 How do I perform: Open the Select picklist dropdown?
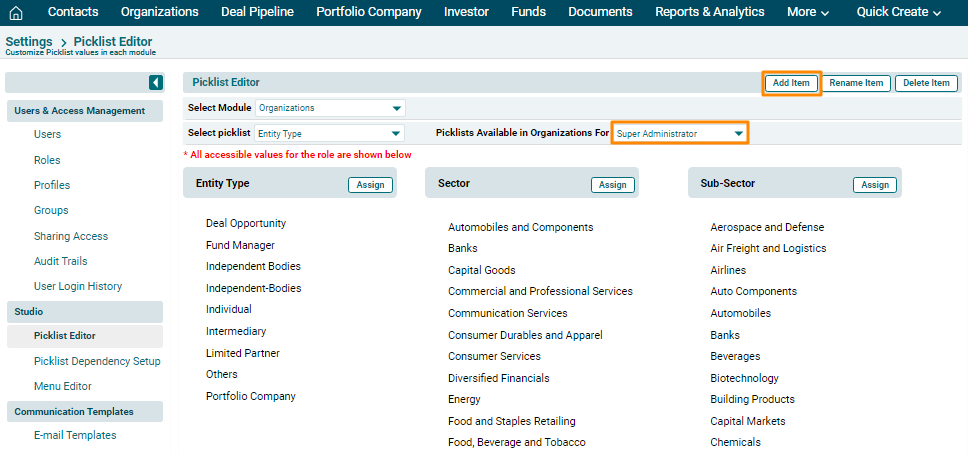tap(329, 133)
